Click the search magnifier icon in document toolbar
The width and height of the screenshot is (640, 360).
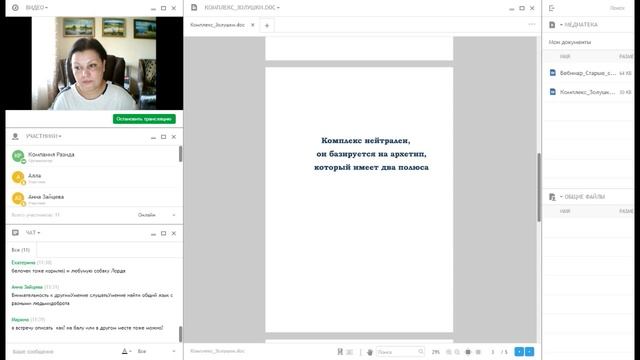point(421,351)
